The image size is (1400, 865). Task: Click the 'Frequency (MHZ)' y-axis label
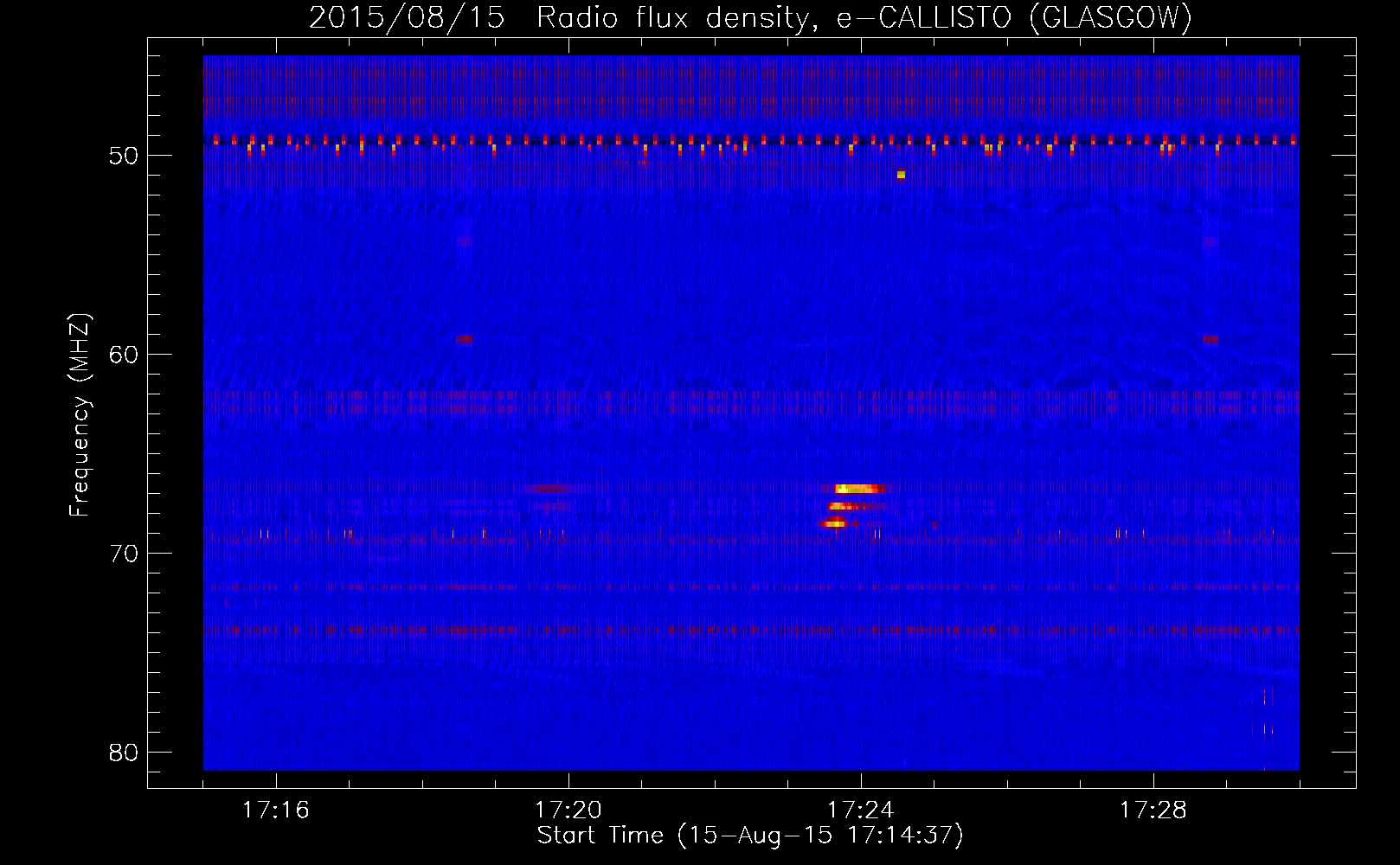(80, 415)
